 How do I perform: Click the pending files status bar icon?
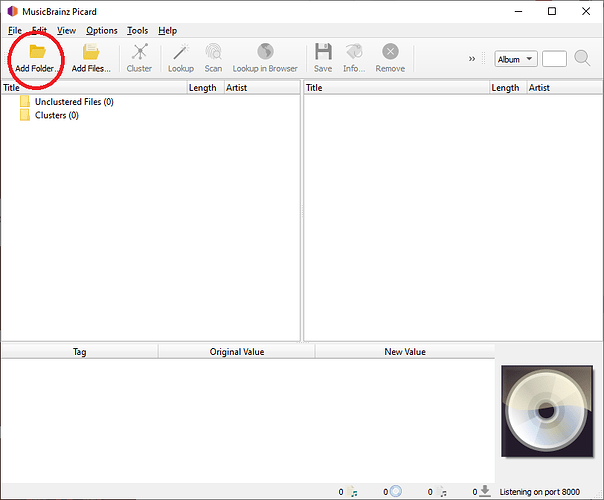click(442, 492)
